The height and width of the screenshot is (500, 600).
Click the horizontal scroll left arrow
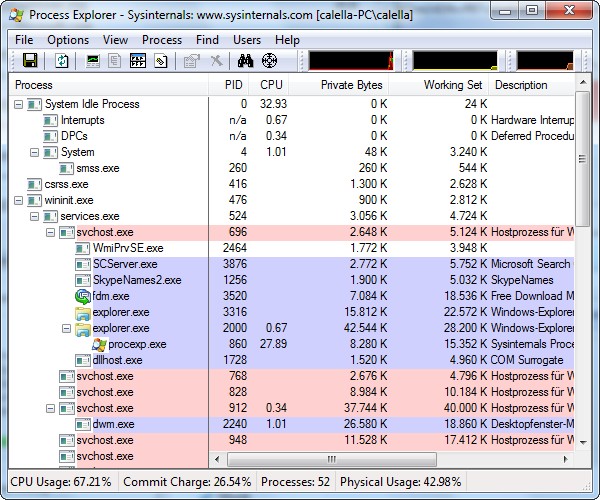coord(217,459)
